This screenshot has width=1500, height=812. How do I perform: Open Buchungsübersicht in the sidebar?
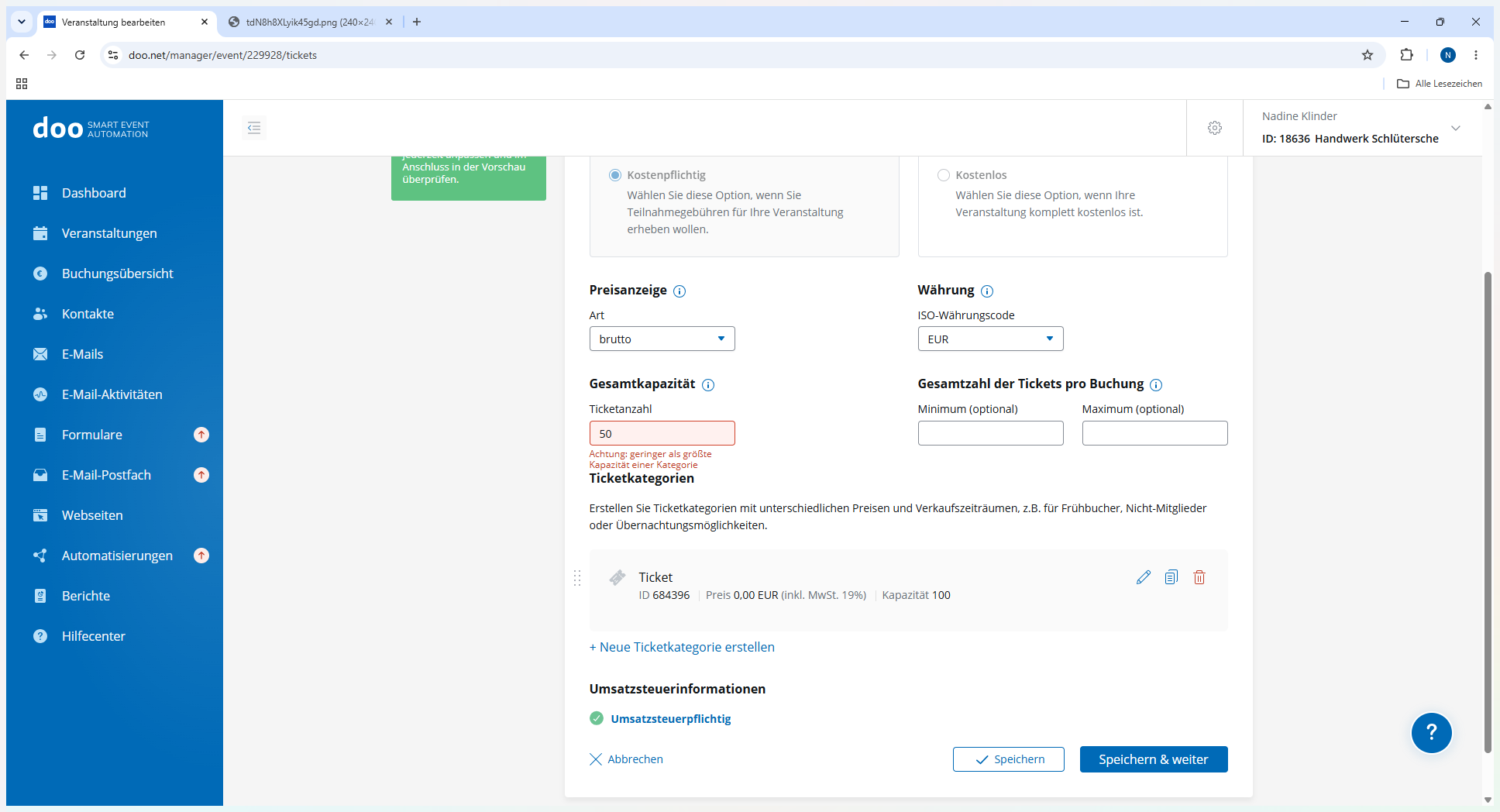[x=118, y=274]
